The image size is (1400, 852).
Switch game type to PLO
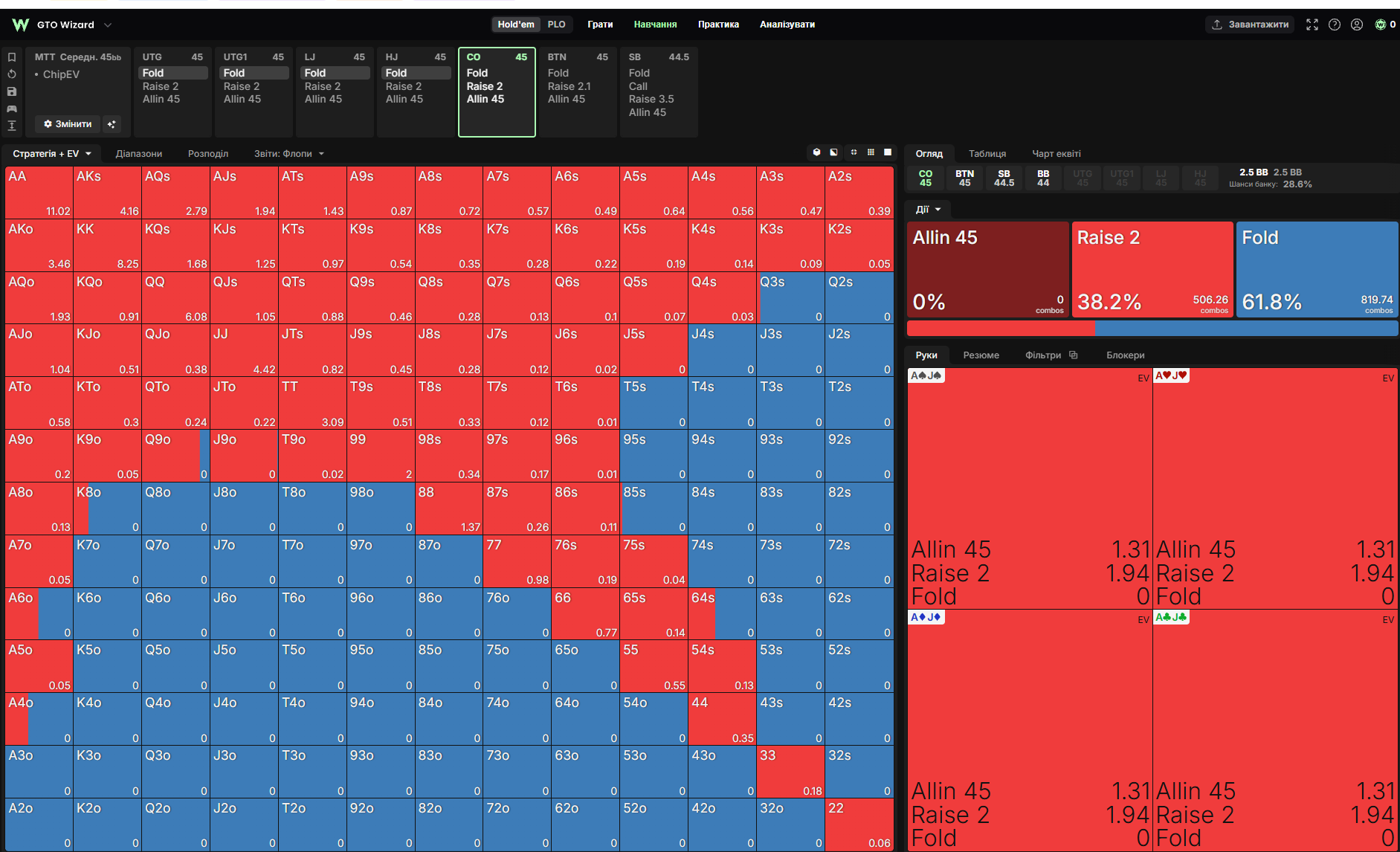pos(557,25)
